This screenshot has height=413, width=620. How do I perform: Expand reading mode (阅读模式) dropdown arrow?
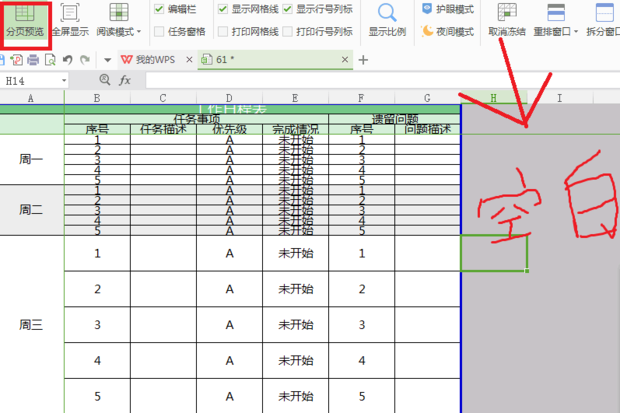point(139,32)
